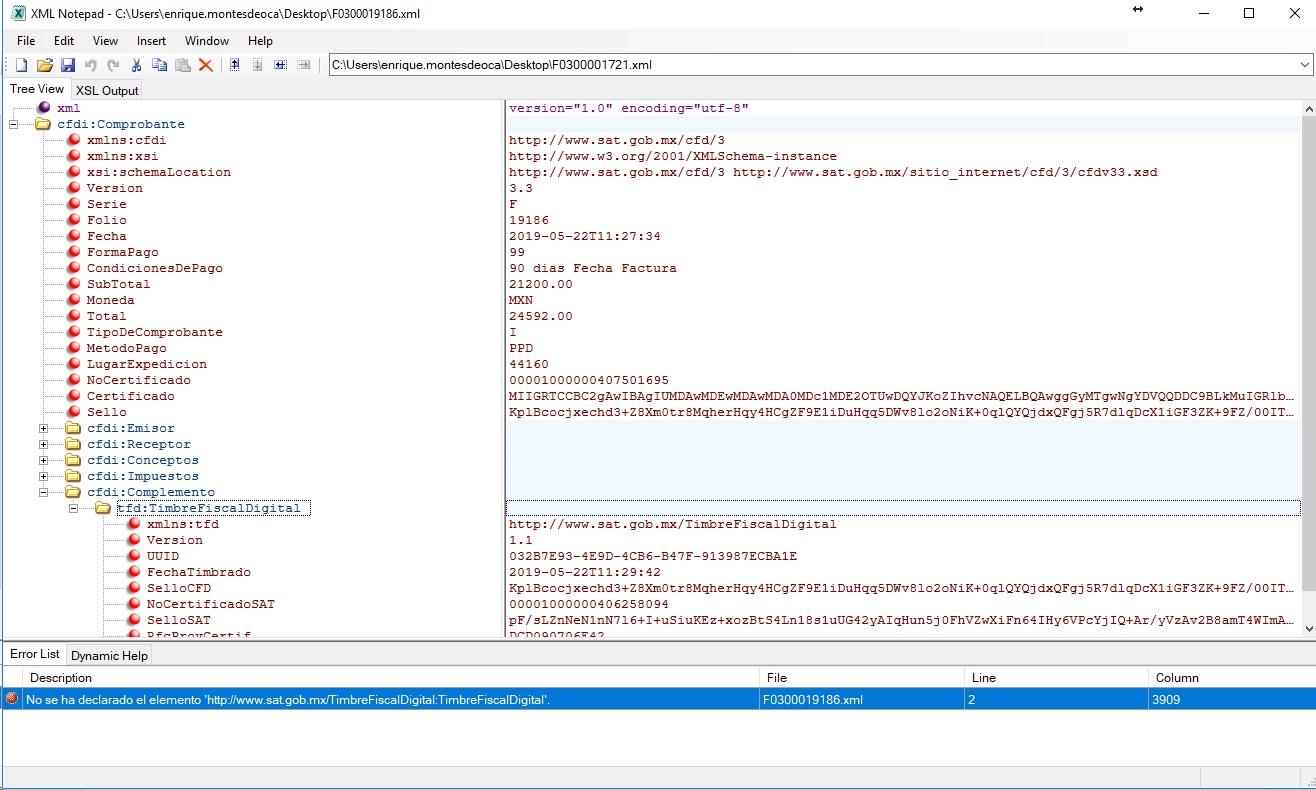Expand the cfdi:Receptor node
This screenshot has width=1316, height=790.
tap(44, 444)
